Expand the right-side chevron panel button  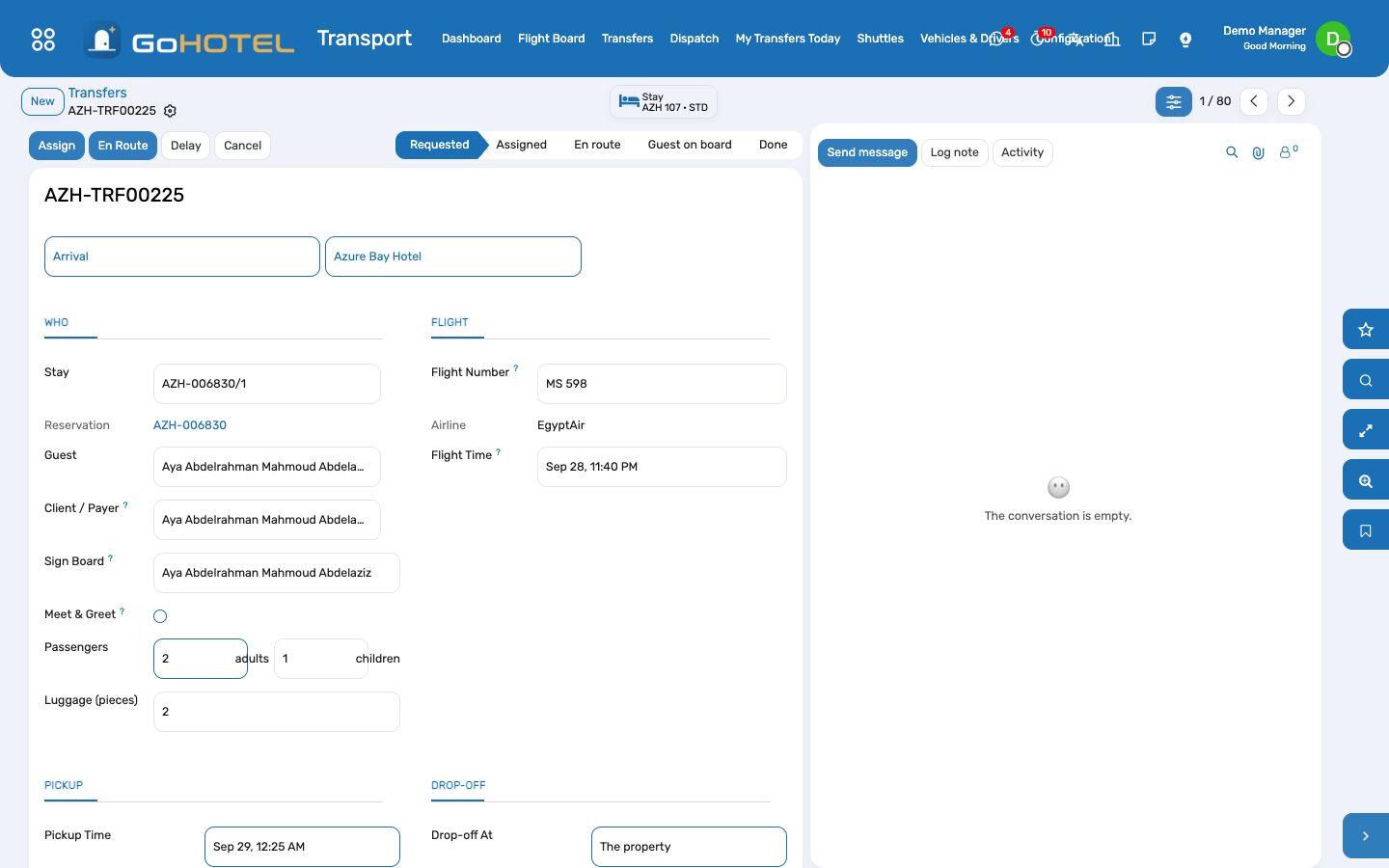[1366, 836]
